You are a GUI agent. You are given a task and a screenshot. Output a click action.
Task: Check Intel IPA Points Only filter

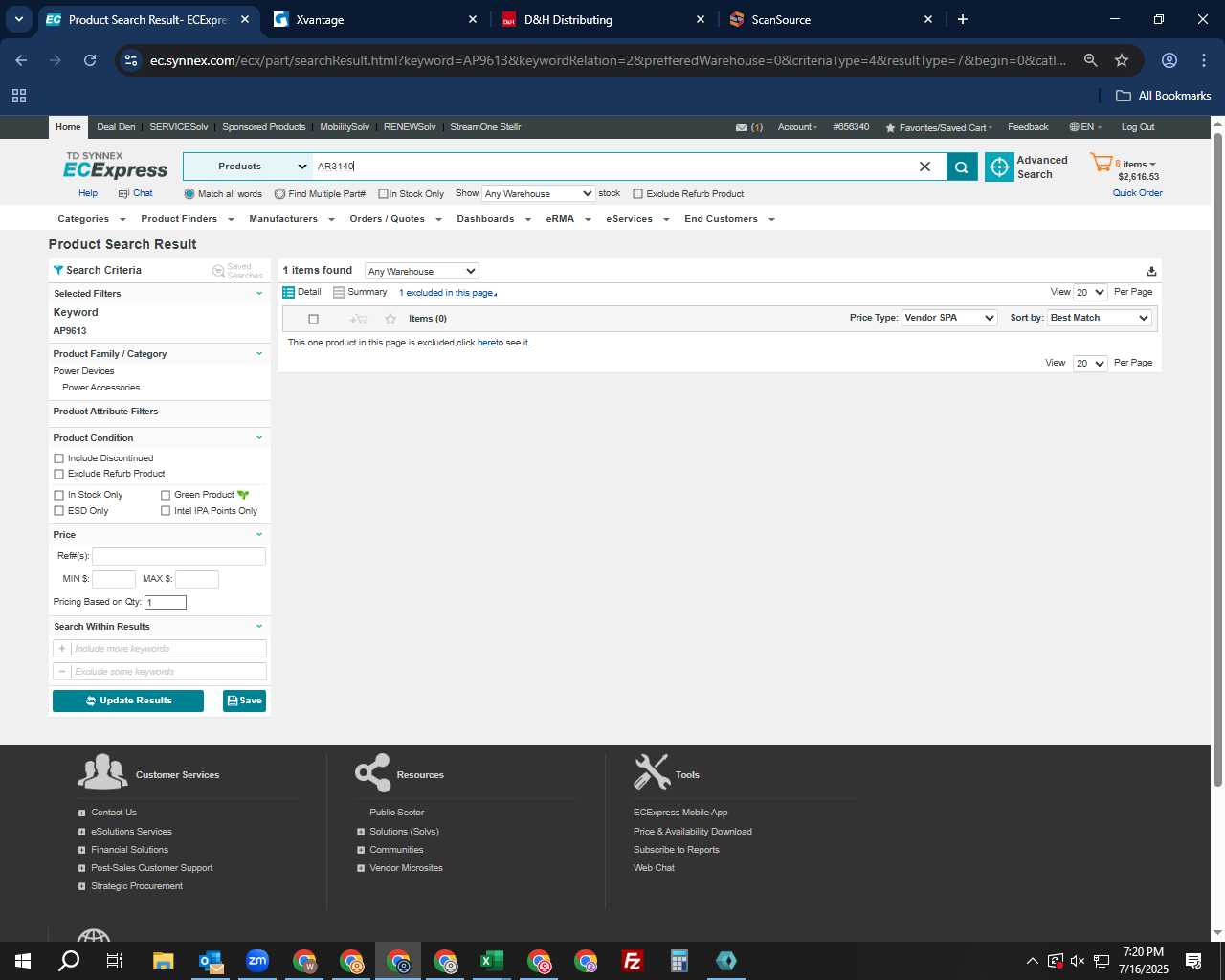click(166, 511)
